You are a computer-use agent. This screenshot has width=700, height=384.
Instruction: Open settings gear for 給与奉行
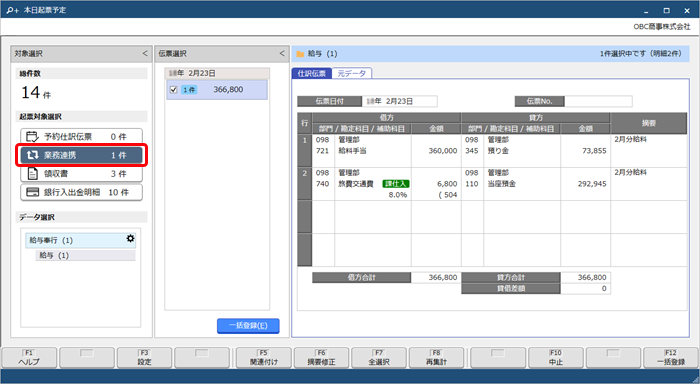(130, 238)
